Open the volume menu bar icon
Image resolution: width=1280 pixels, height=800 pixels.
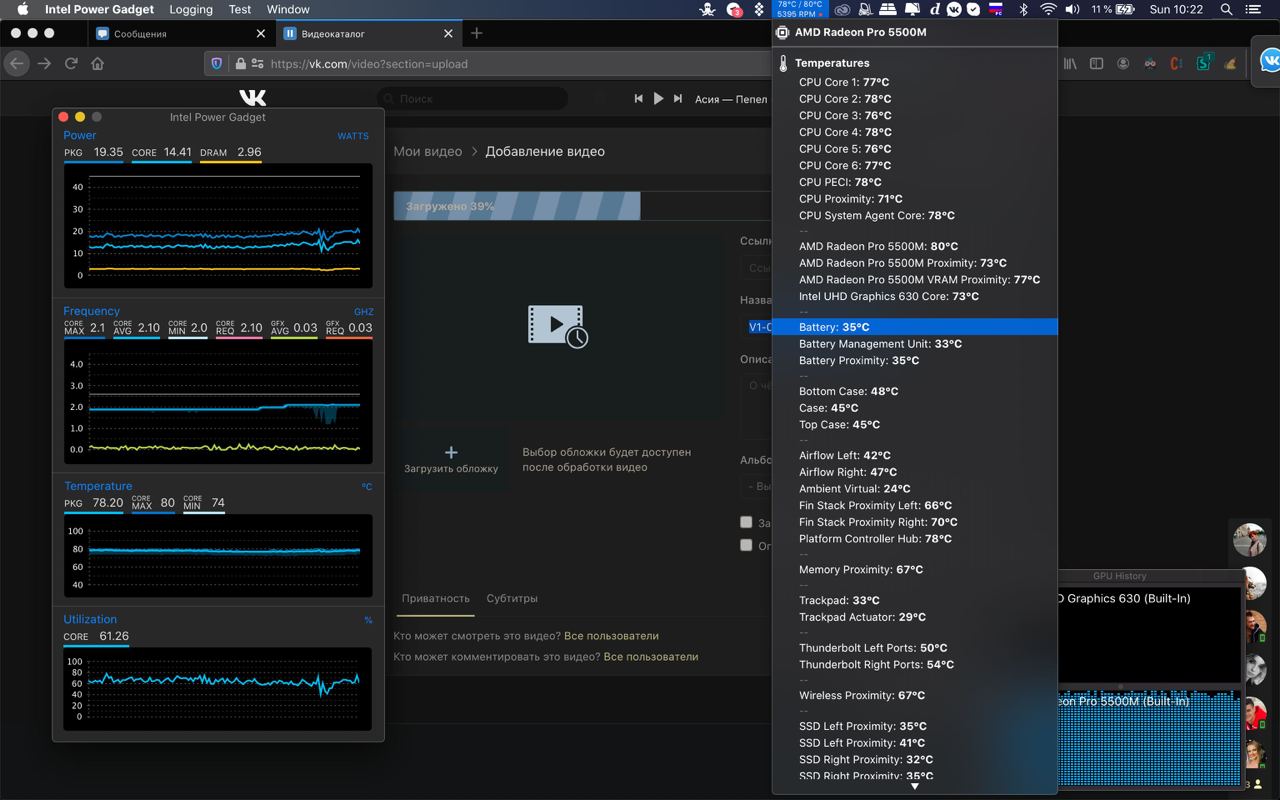[x=1072, y=9]
